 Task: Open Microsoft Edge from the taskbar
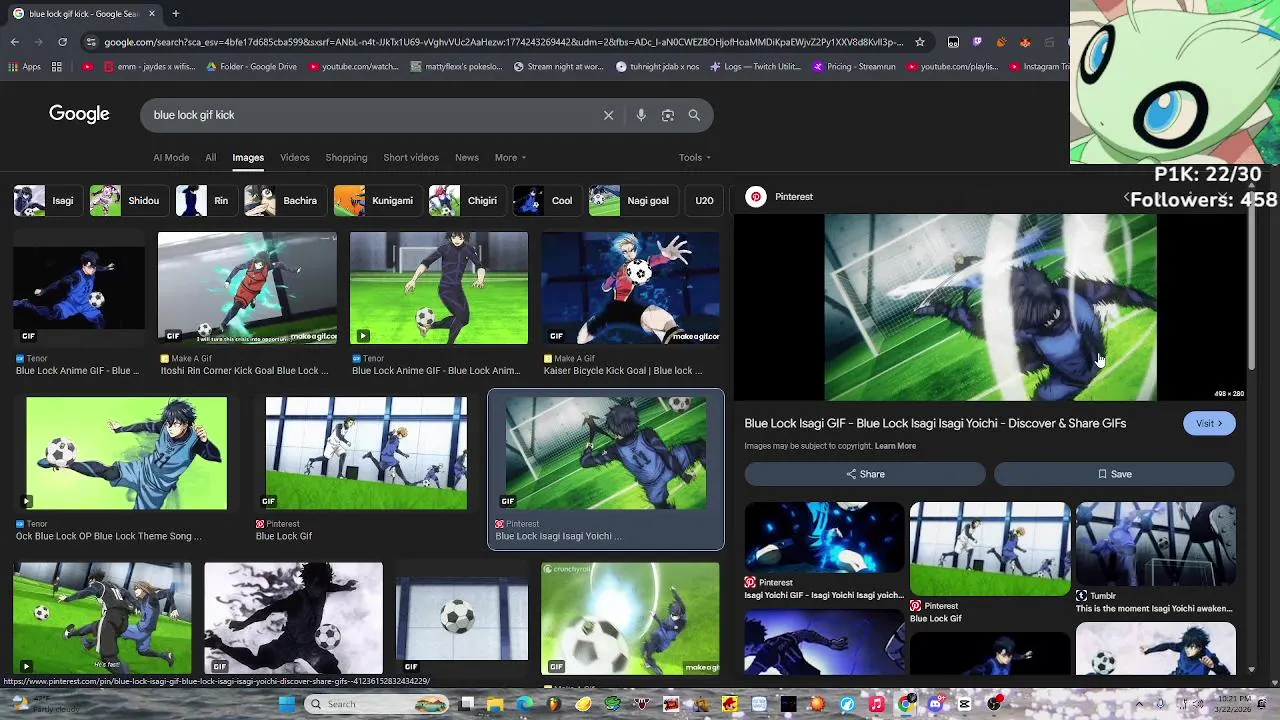tap(525, 704)
